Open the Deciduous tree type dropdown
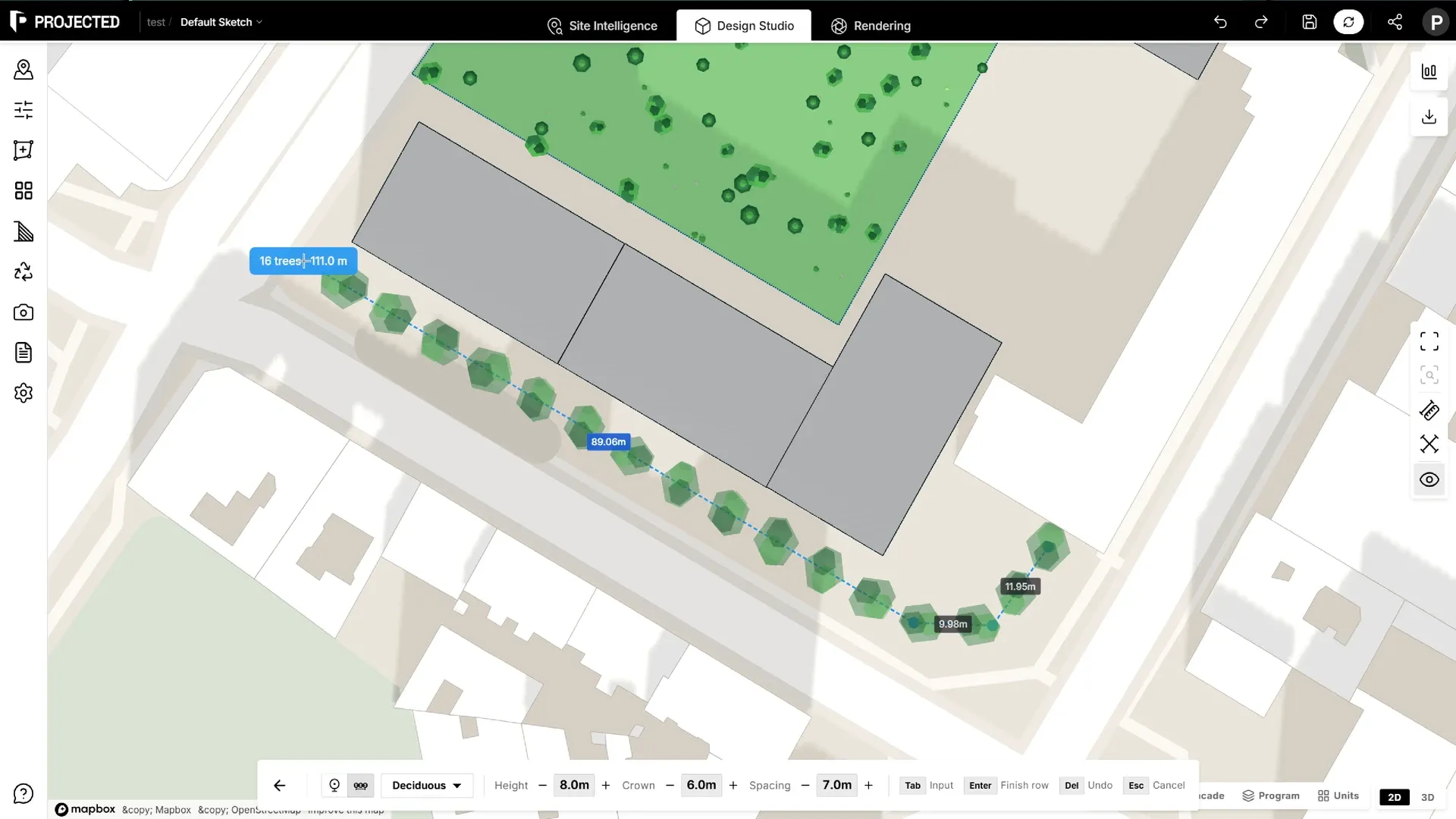 click(x=427, y=785)
